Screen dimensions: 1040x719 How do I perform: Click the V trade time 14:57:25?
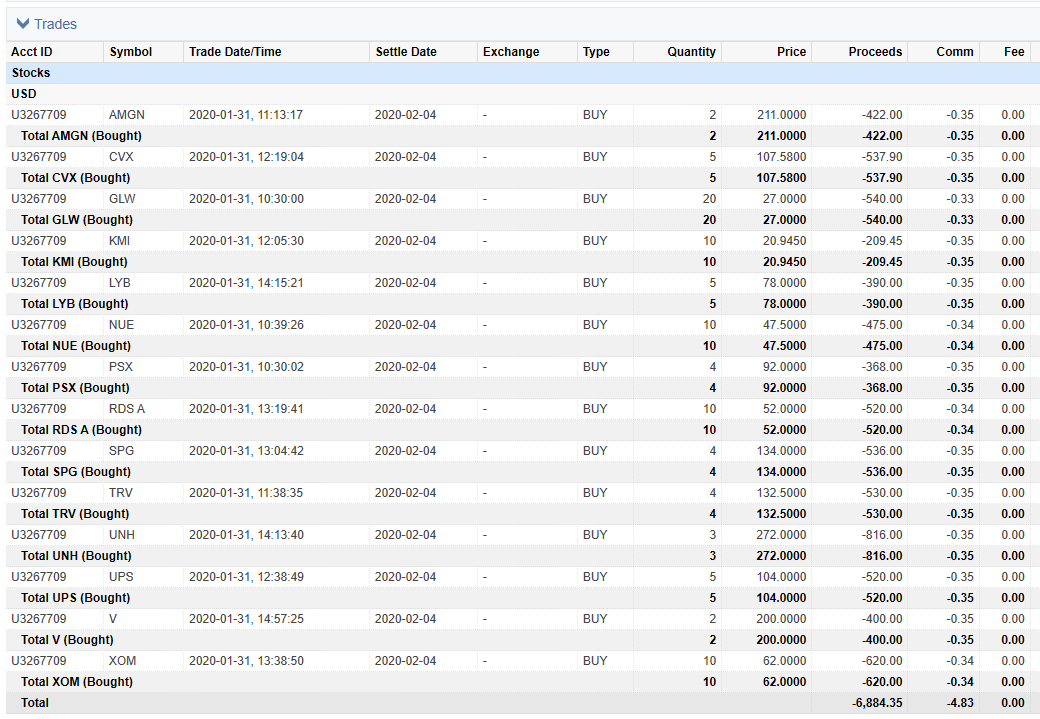coord(280,619)
